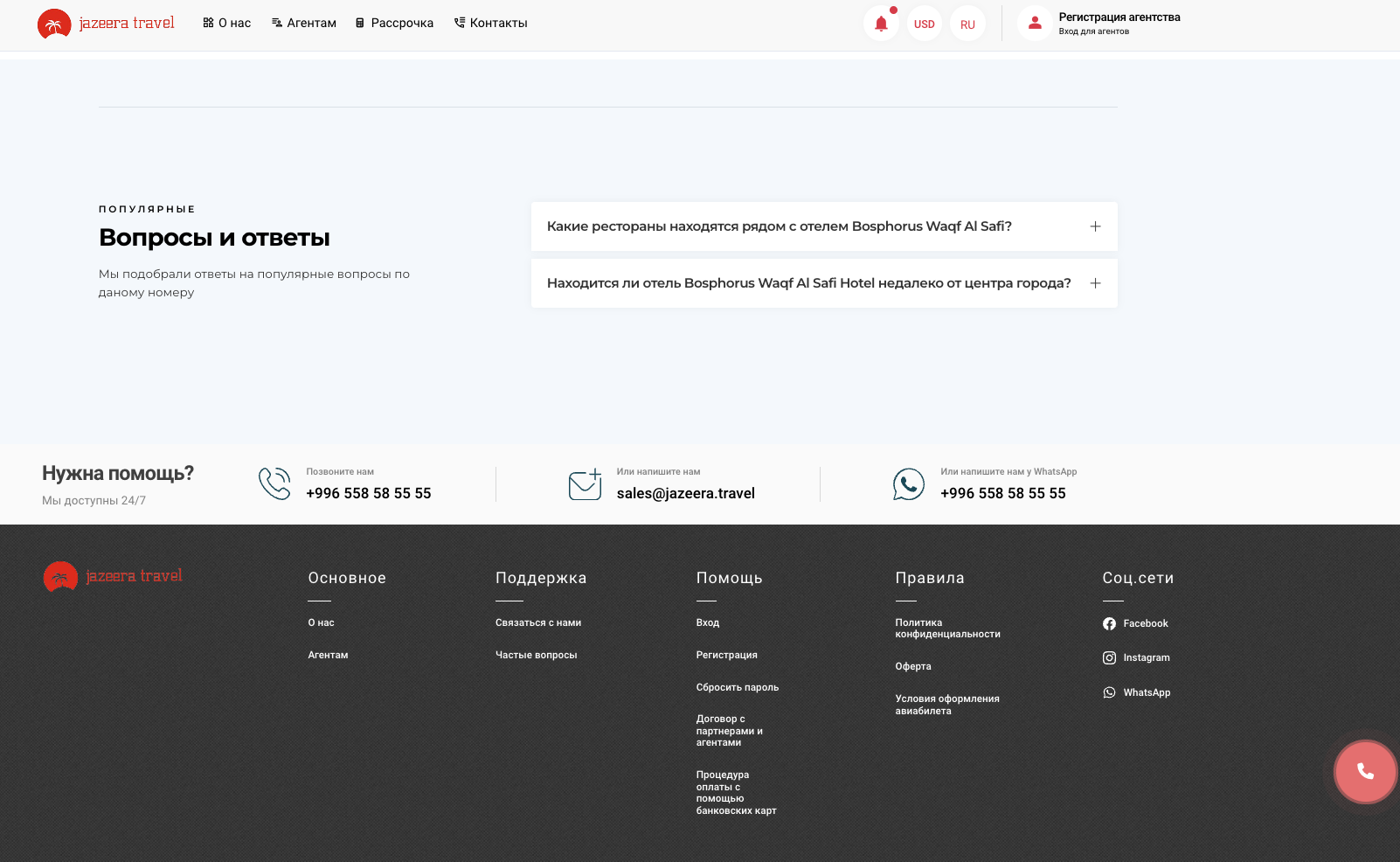Open the RU language selector
This screenshot has height=862, width=1400.
[967, 24]
